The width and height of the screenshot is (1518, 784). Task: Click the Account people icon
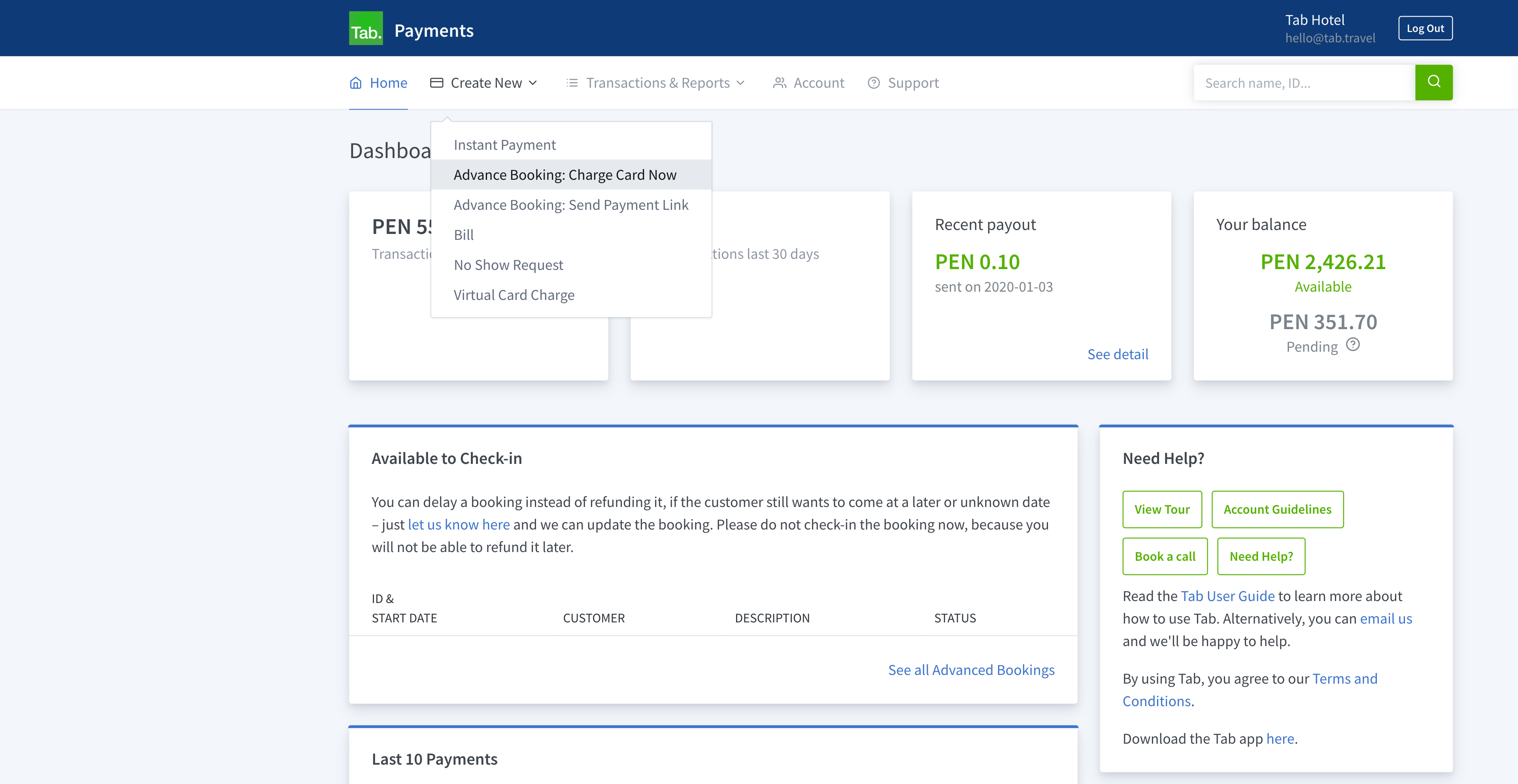coord(780,83)
